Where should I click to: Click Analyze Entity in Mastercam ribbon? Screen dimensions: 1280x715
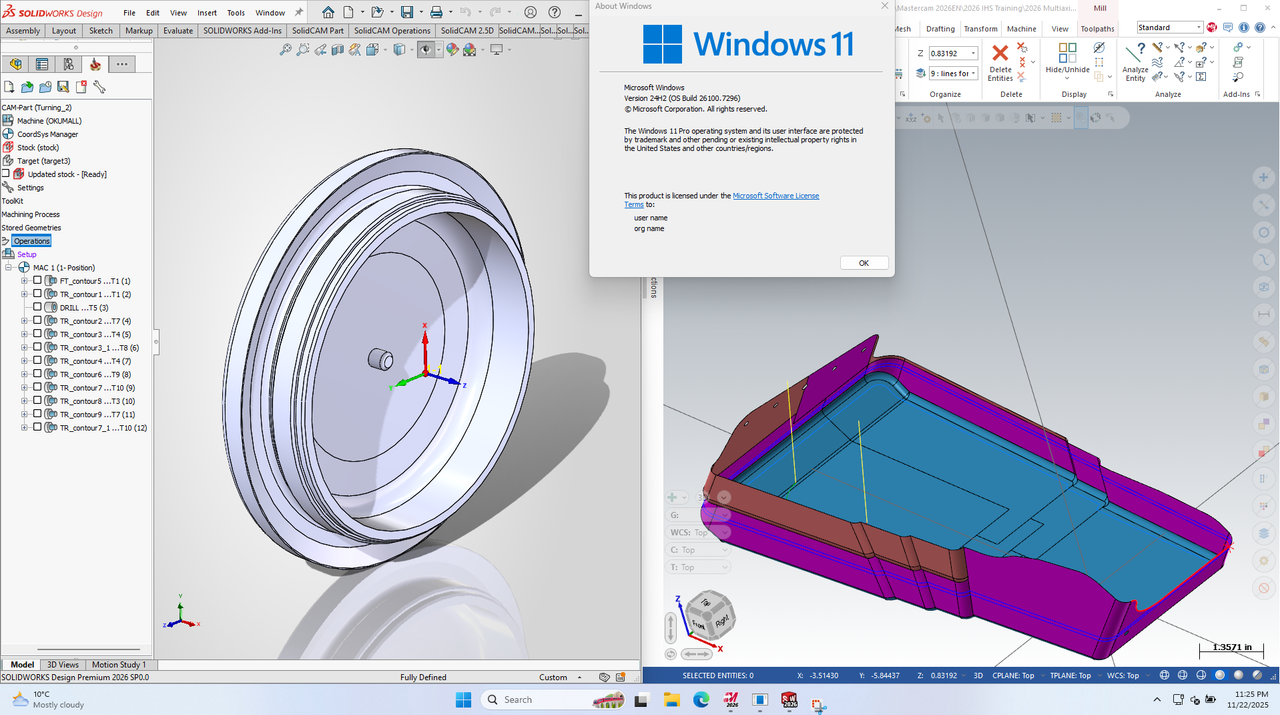pyautogui.click(x=1135, y=62)
